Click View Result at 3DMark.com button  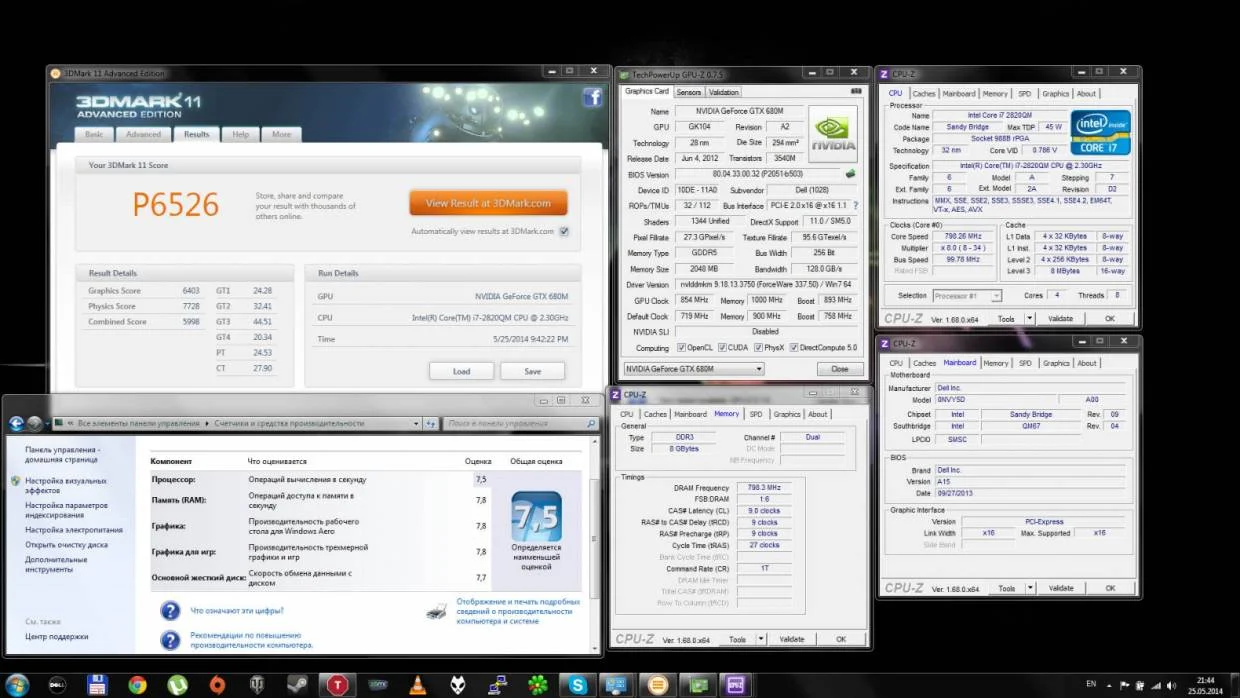[488, 203]
